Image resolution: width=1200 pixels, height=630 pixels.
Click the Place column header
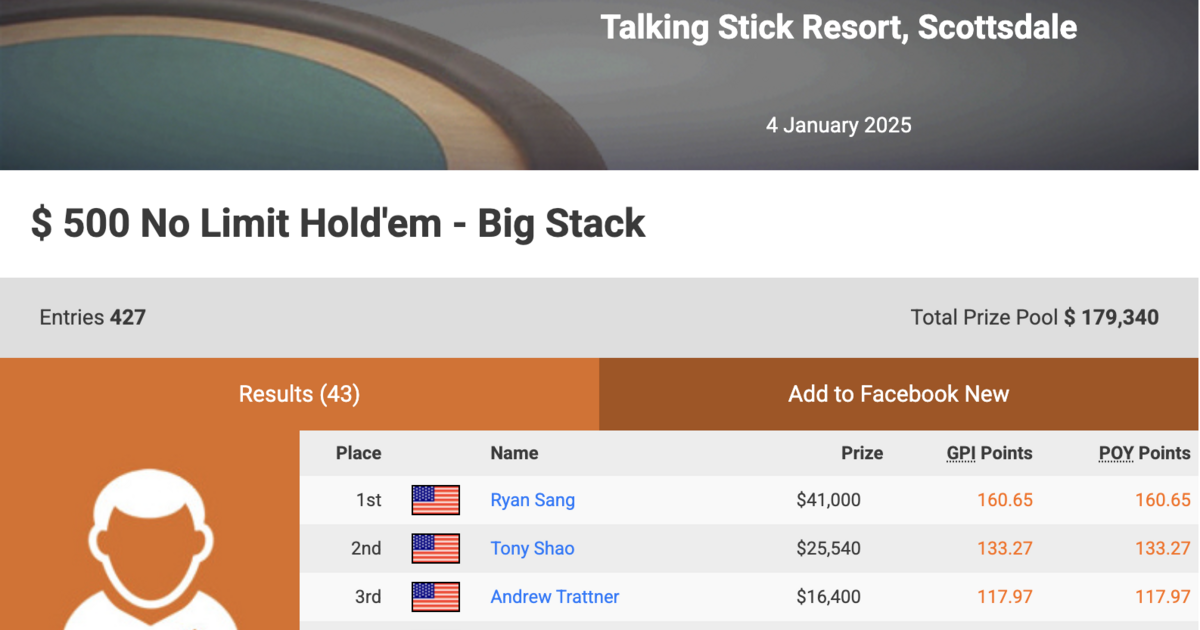tap(358, 453)
